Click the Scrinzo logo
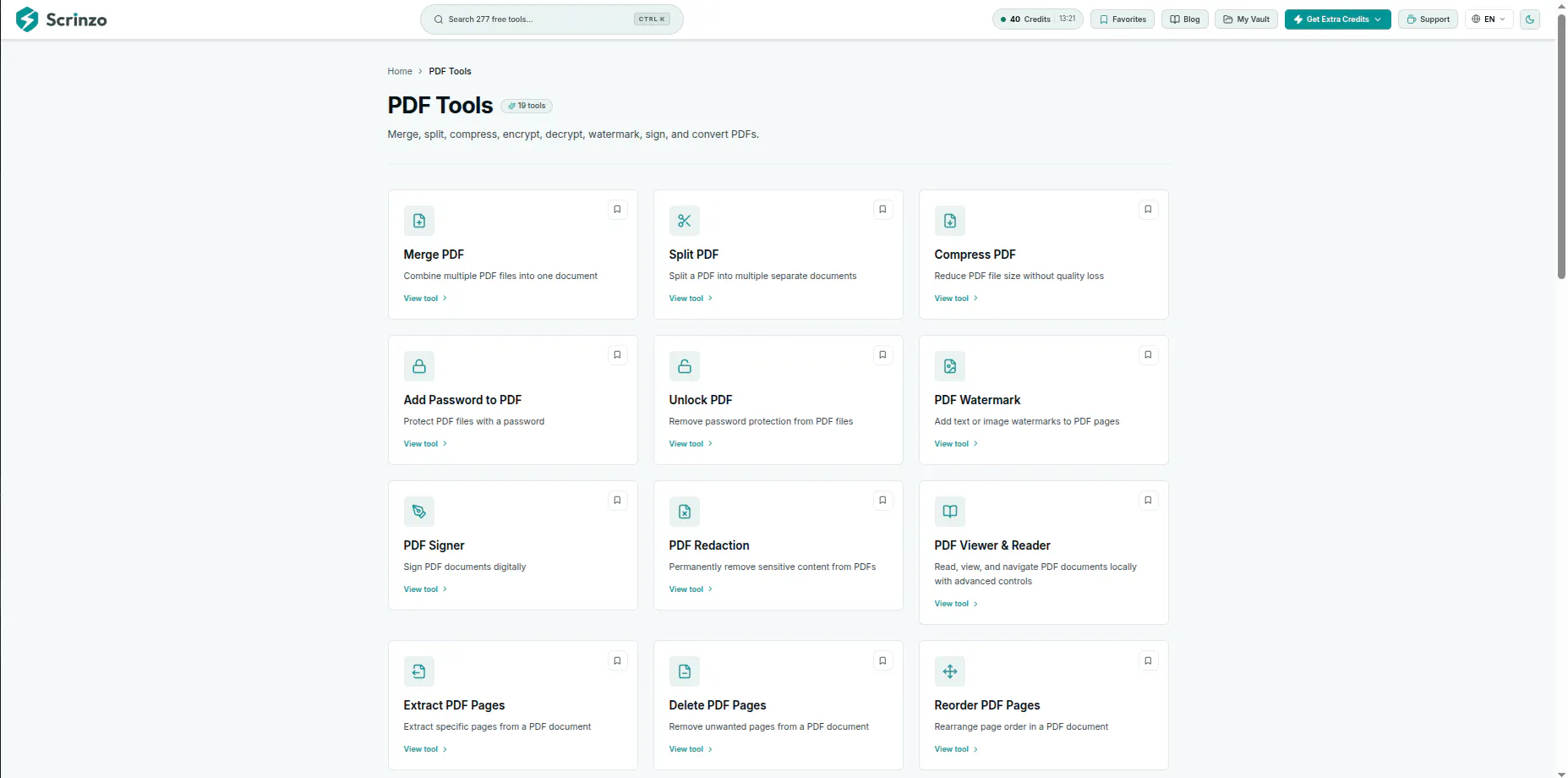The height and width of the screenshot is (778, 1568). click(62, 19)
